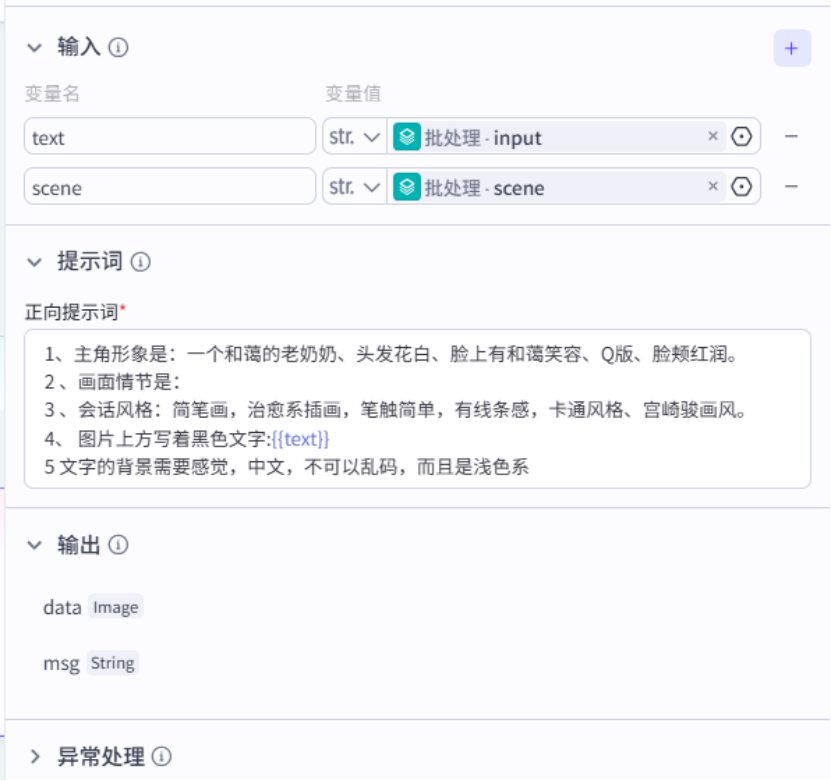
Task: Click info icon beside 提示词 heading
Action: (141, 262)
